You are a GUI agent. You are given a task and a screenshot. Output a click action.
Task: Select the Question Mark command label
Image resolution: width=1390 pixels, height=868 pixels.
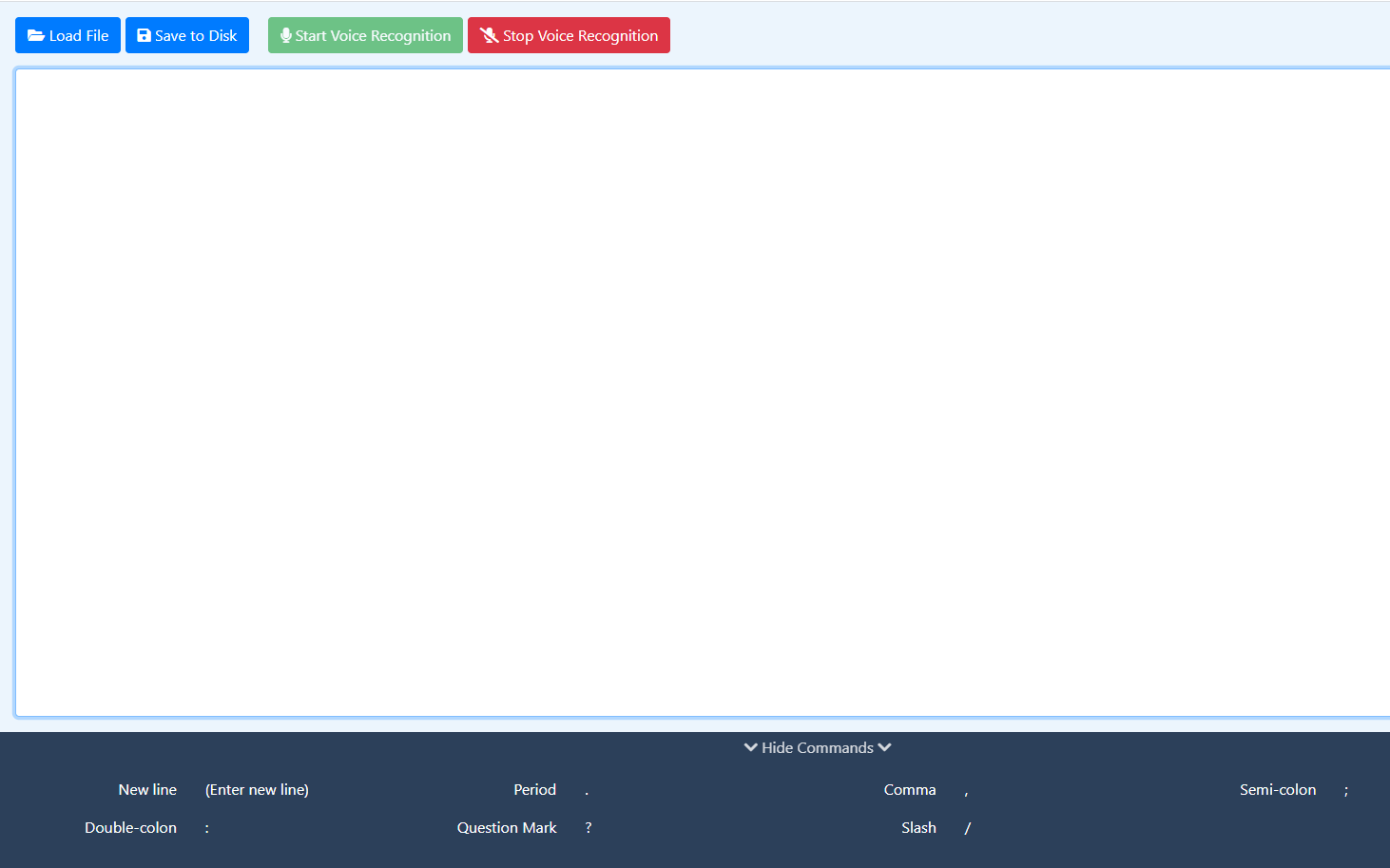click(x=506, y=827)
